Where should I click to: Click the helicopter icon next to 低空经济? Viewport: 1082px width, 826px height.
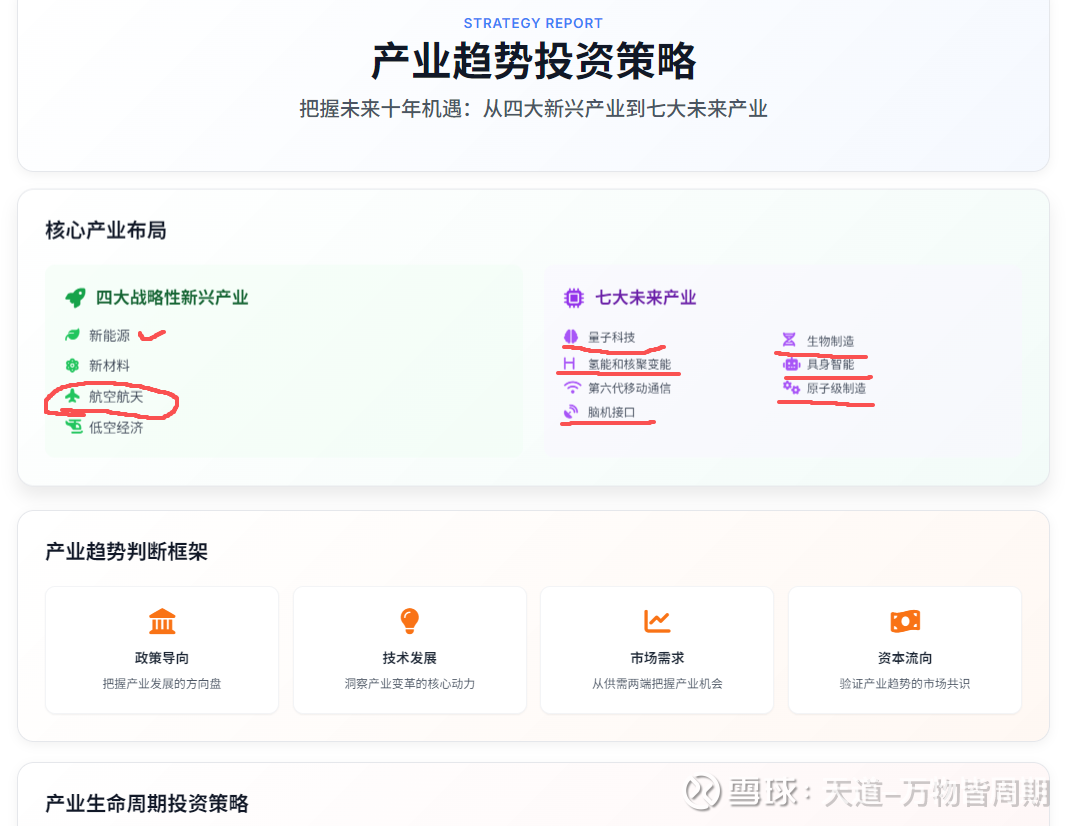[x=74, y=427]
